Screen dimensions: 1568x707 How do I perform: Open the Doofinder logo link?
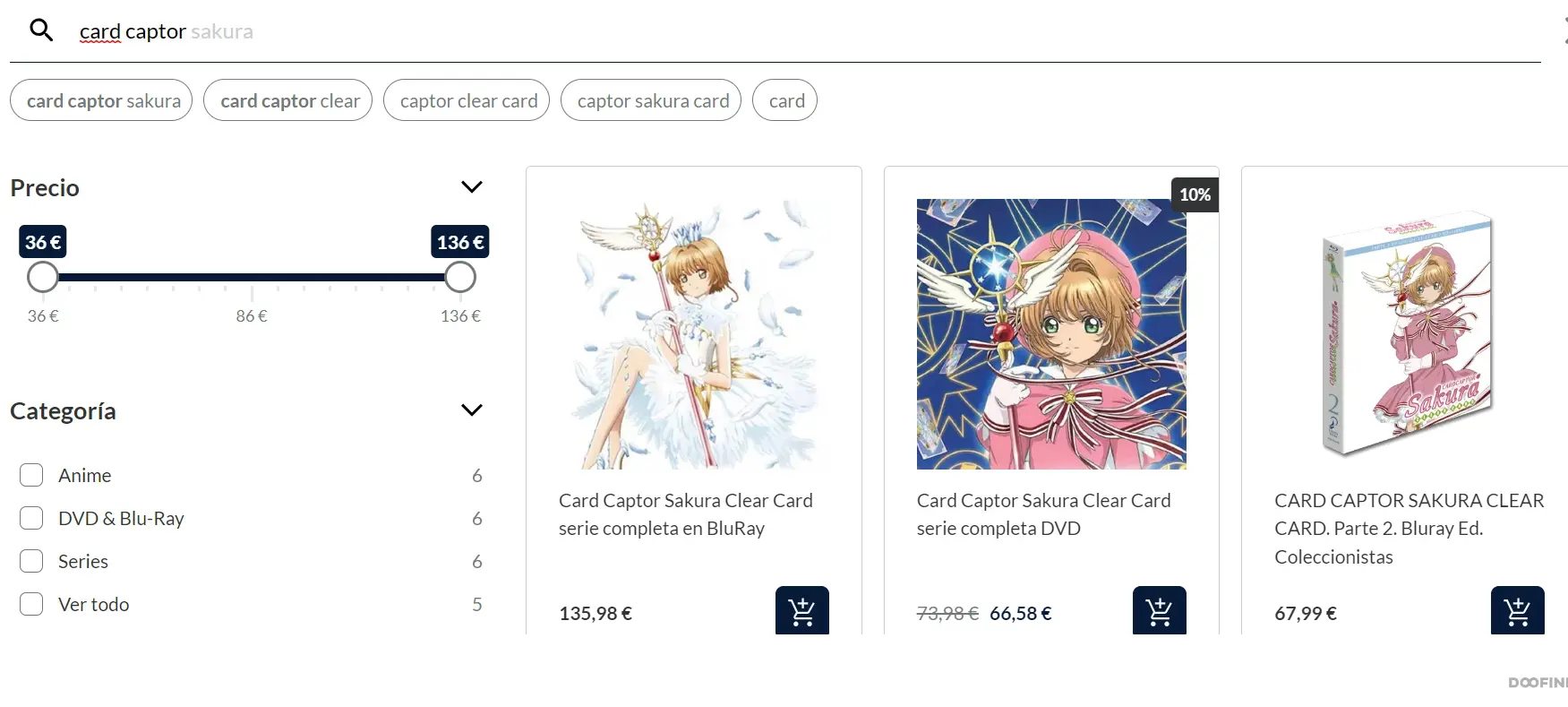1538,683
